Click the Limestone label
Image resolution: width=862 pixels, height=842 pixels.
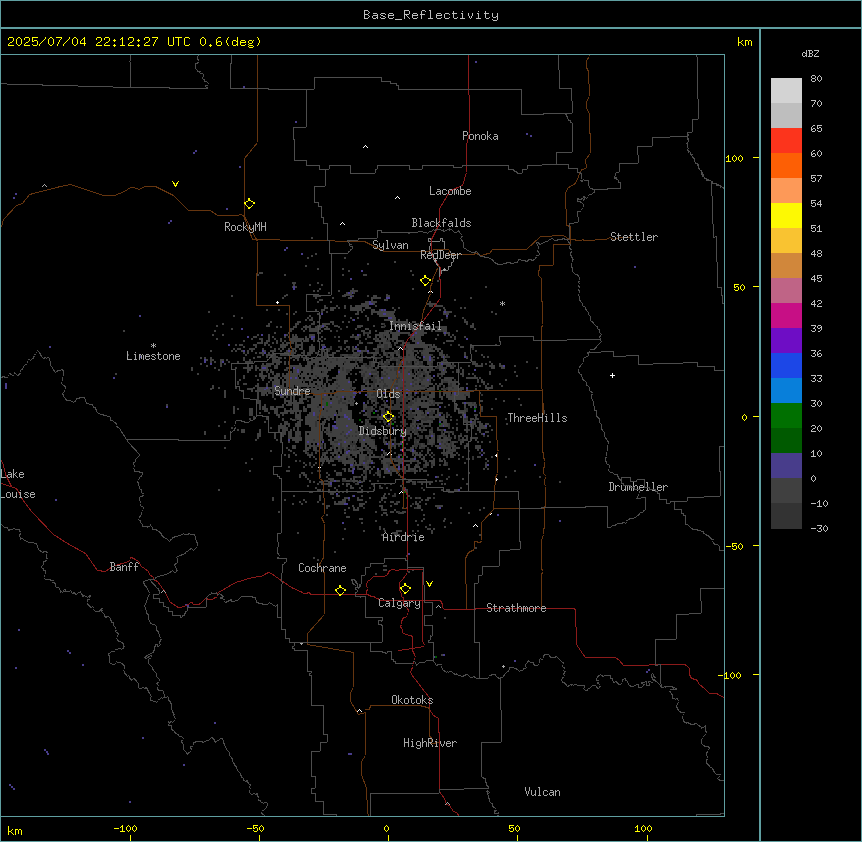point(153,356)
